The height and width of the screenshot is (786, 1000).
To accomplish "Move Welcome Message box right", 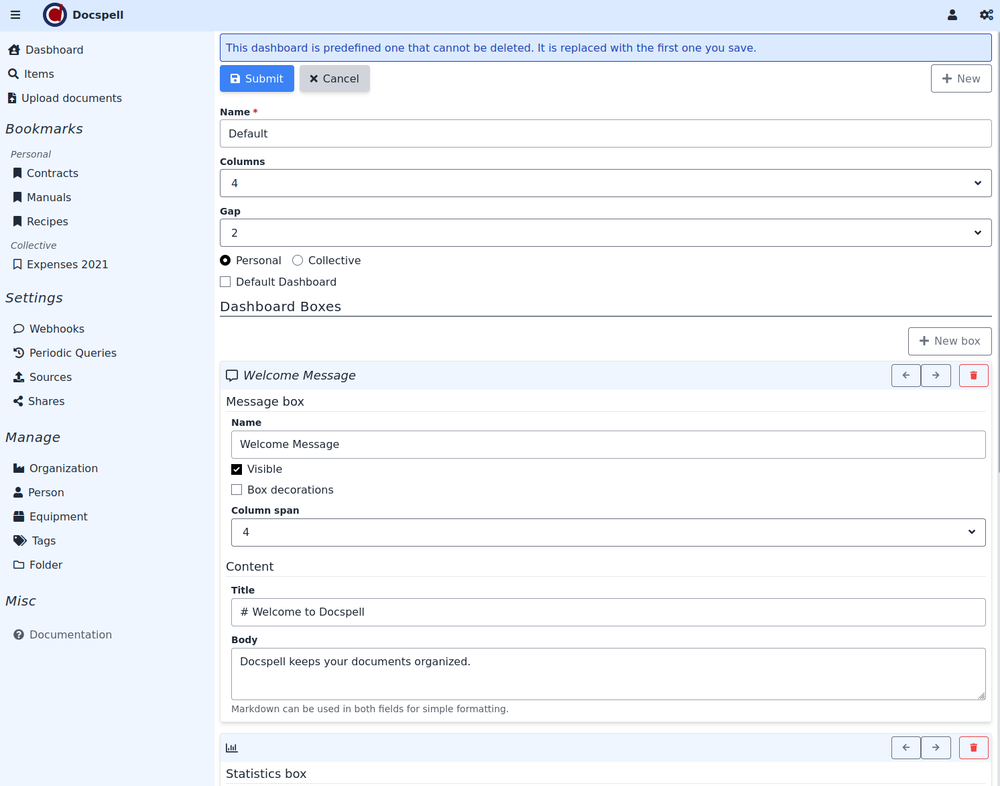I will tap(935, 375).
